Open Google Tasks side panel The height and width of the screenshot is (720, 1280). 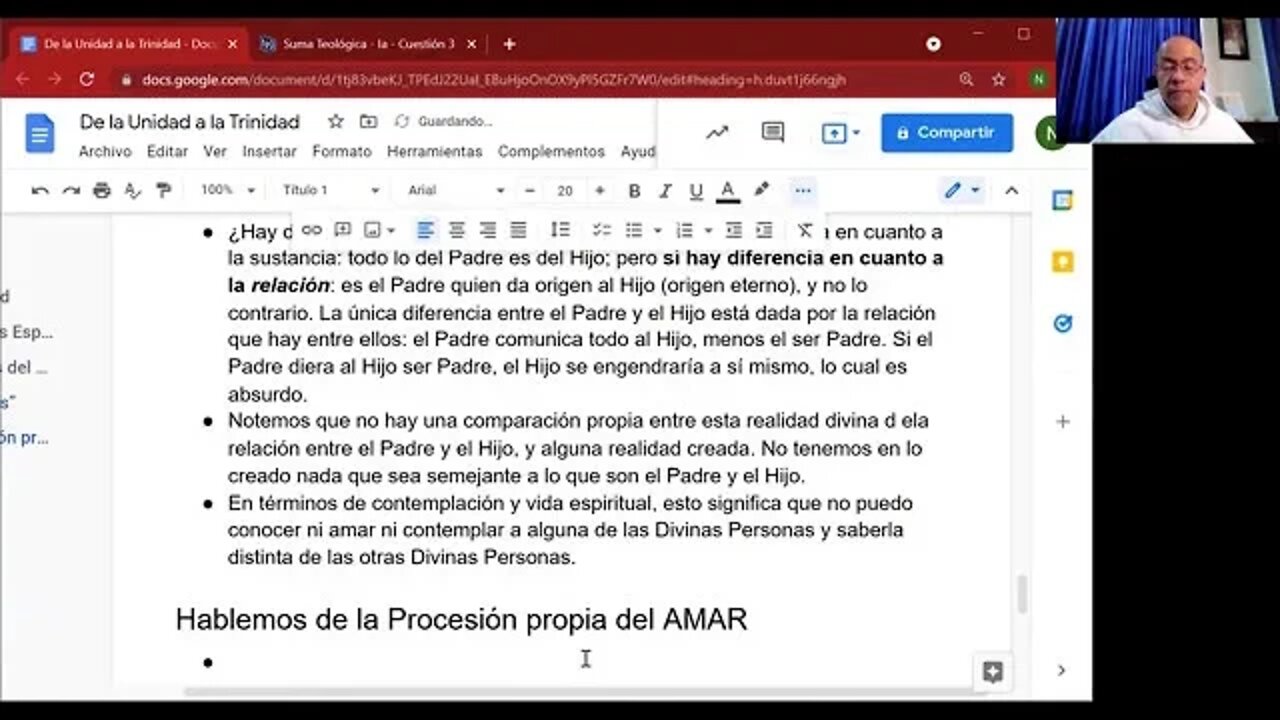click(1063, 323)
